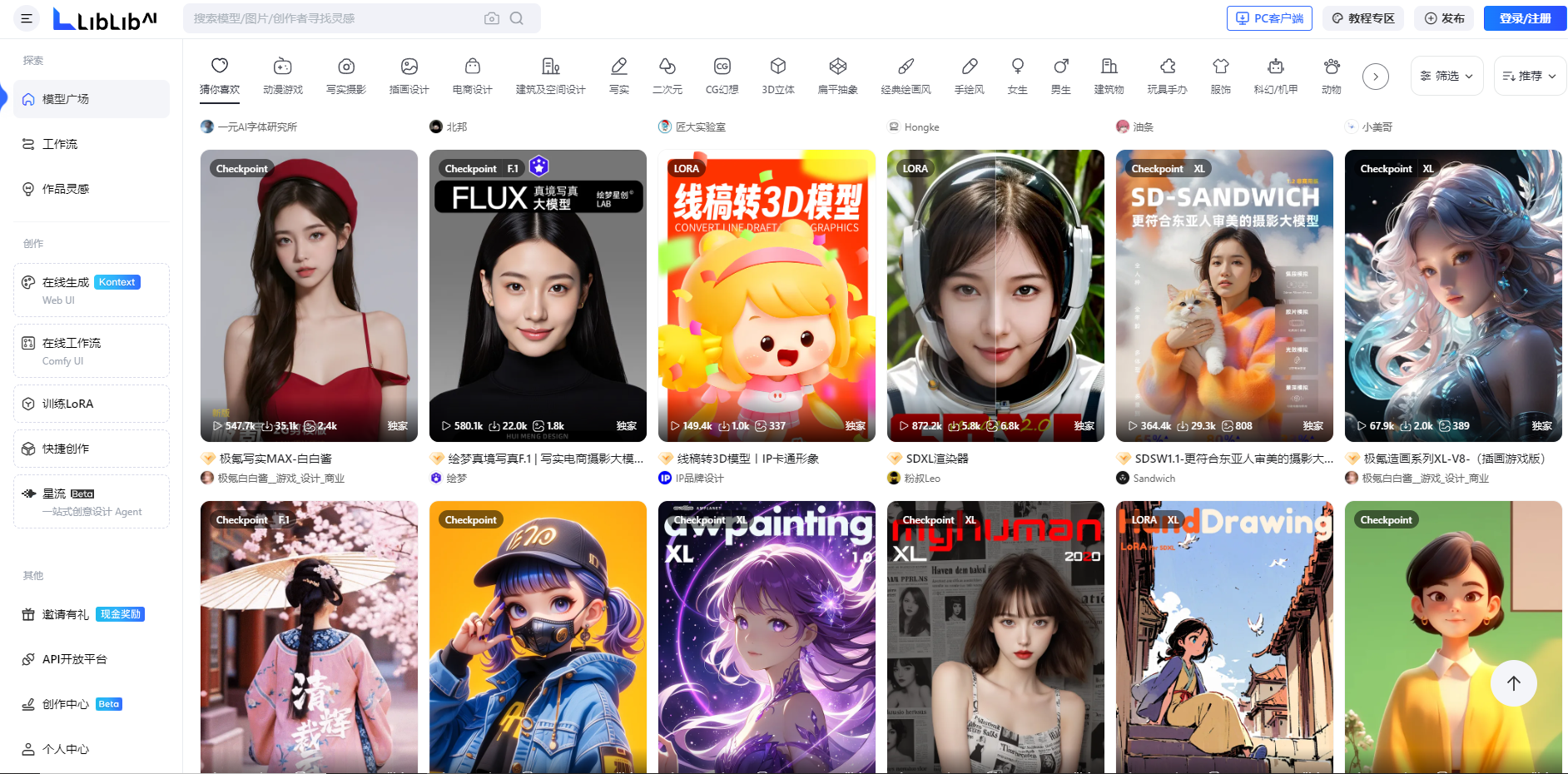
Task: Click the 登录/注册 button
Action: (x=1525, y=18)
